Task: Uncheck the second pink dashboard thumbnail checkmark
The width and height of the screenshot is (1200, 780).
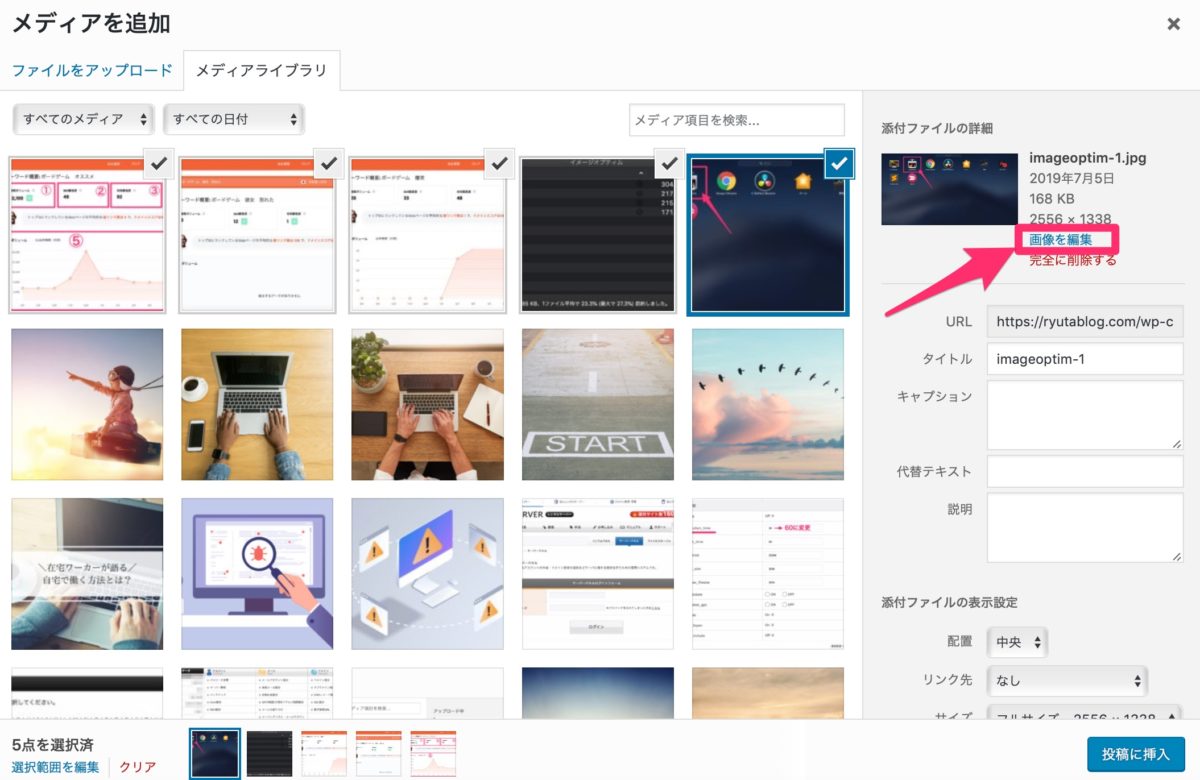Action: (330, 162)
